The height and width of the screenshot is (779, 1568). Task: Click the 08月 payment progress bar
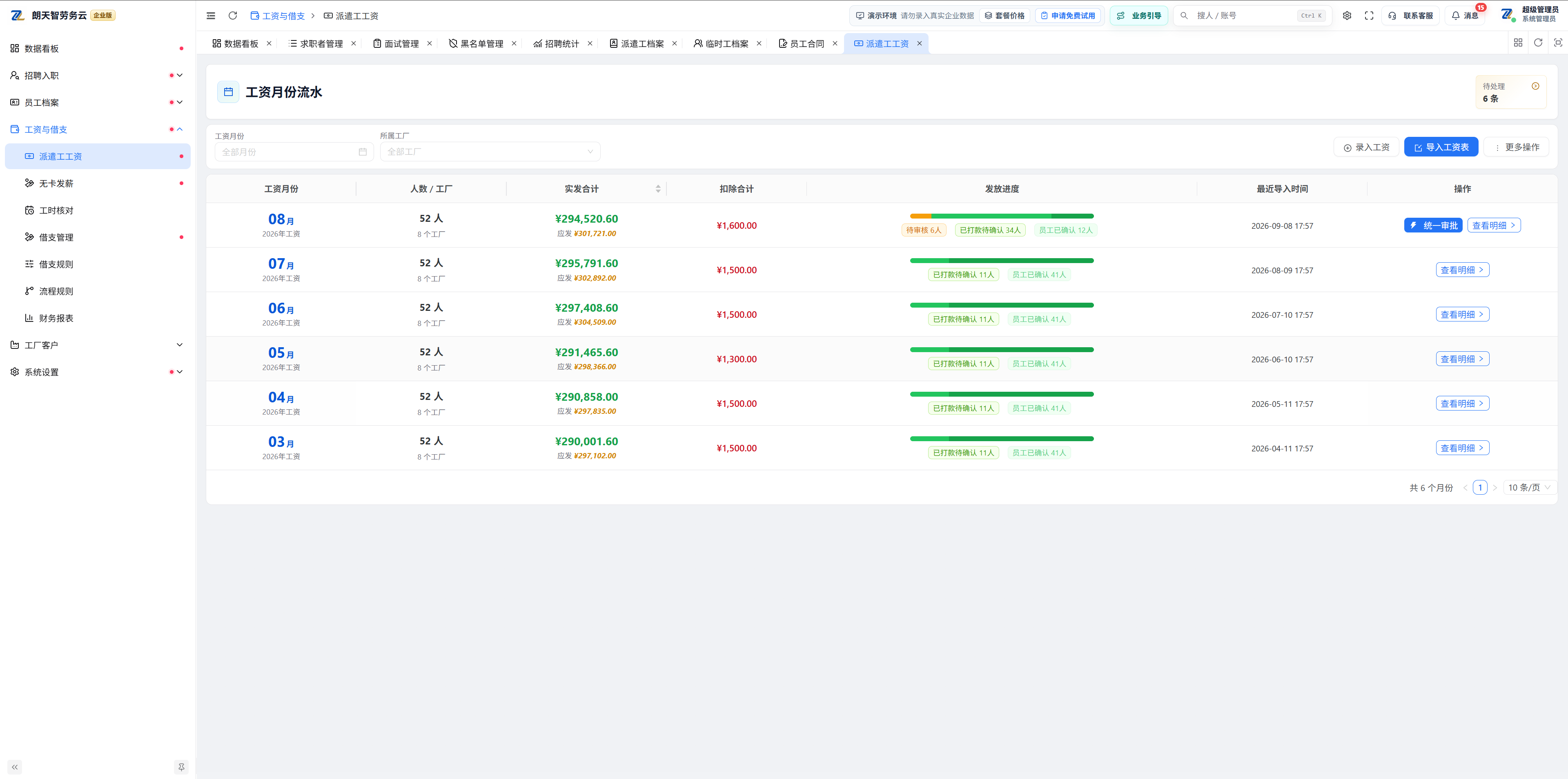[x=1001, y=216]
